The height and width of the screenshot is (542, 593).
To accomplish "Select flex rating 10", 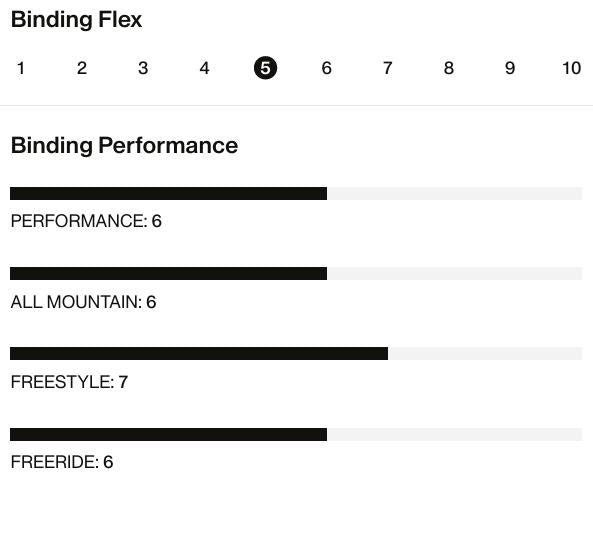I will (x=571, y=68).
